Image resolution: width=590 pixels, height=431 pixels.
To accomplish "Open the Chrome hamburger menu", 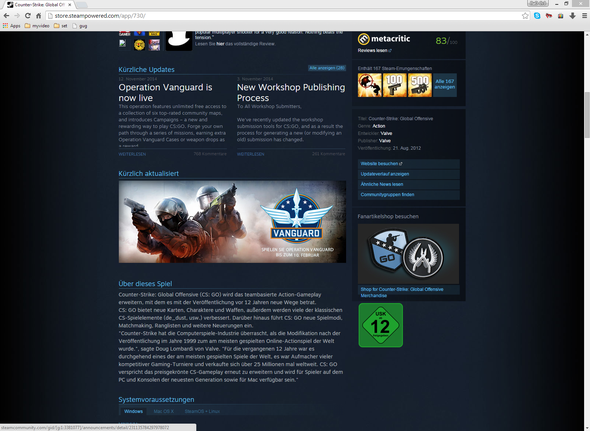I will (584, 16).
